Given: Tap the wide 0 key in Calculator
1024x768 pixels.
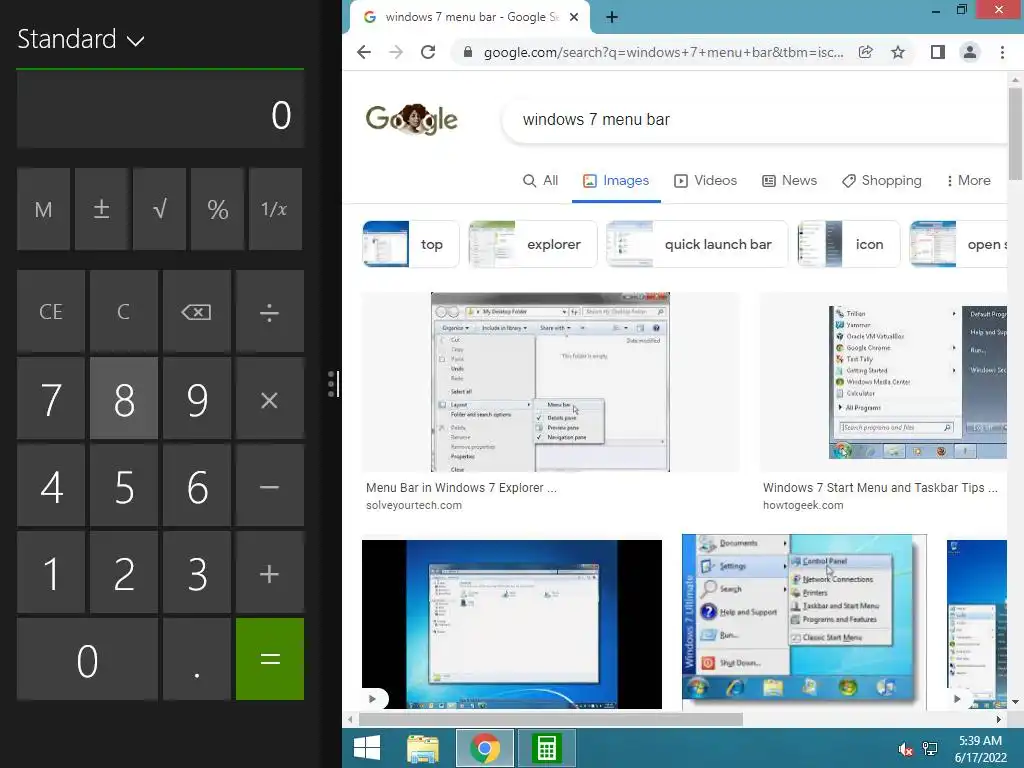Looking at the screenshot, I should tap(88, 659).
